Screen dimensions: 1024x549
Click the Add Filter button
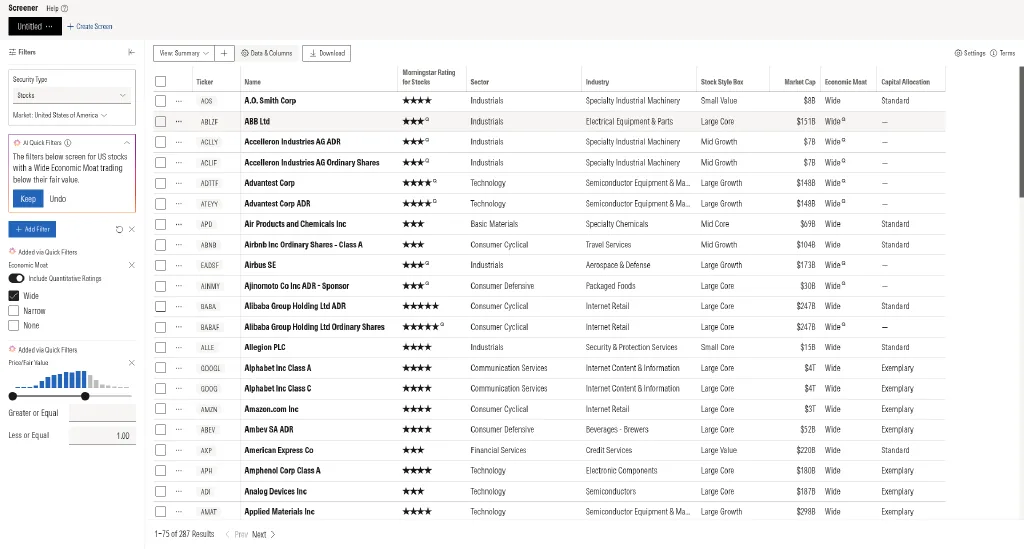pos(32,229)
